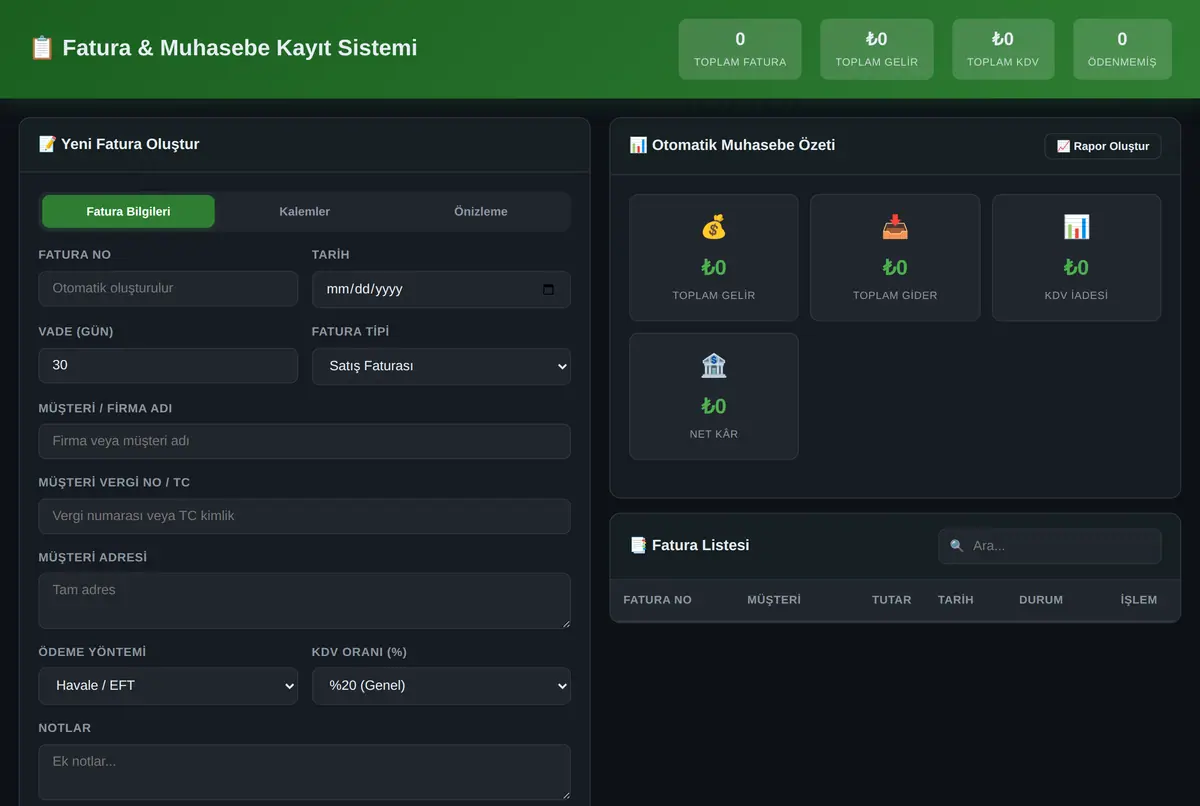Expand the Ödeme Yöntemi dropdown
The image size is (1200, 806).
[168, 686]
